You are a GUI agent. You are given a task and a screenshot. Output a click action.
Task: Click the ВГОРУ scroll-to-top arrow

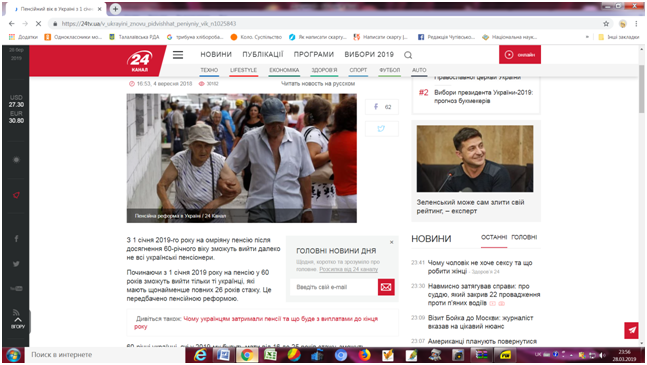pos(18,323)
